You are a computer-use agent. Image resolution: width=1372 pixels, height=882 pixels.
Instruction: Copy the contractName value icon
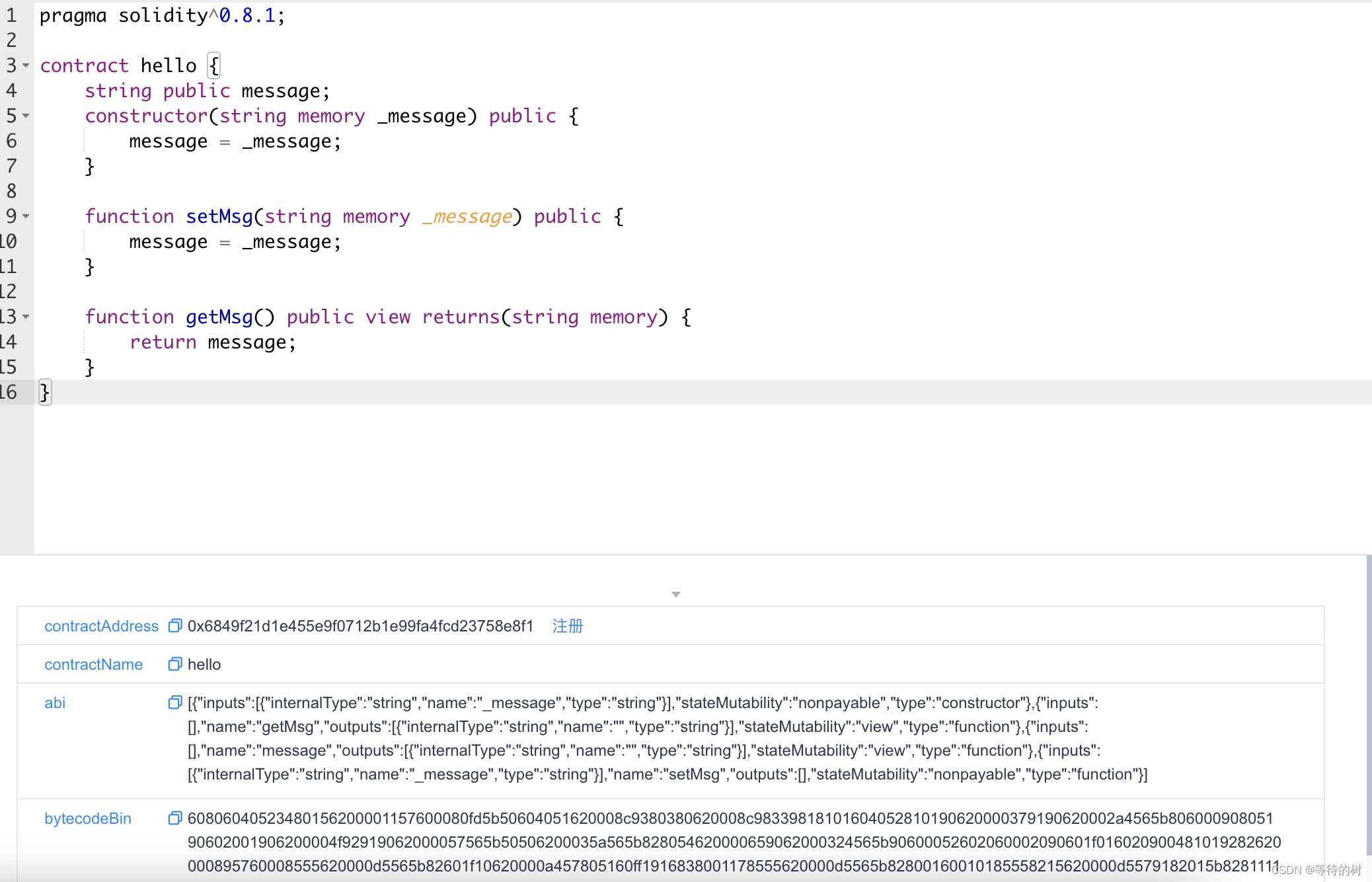pos(175,664)
